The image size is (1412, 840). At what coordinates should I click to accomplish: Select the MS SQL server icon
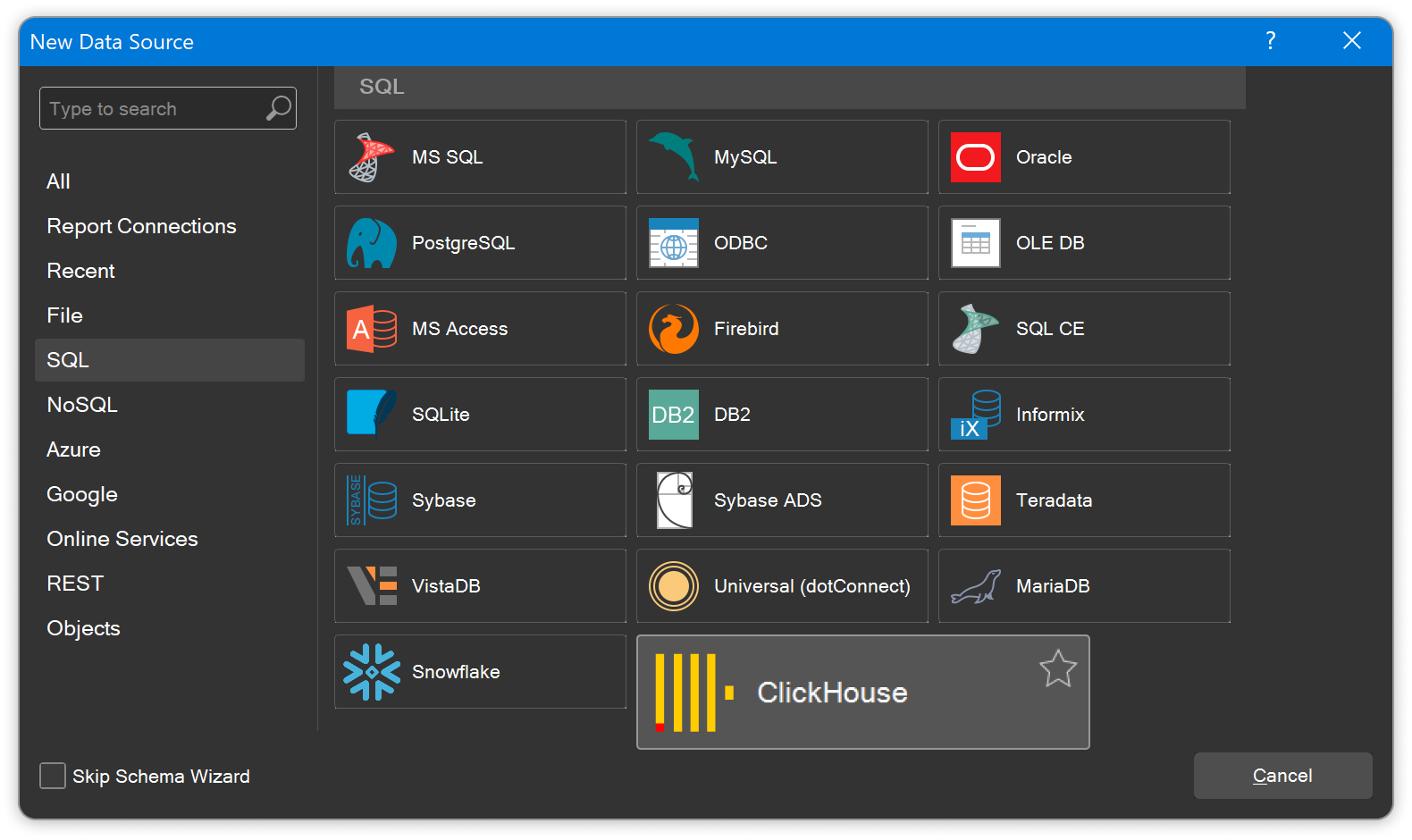point(371,157)
